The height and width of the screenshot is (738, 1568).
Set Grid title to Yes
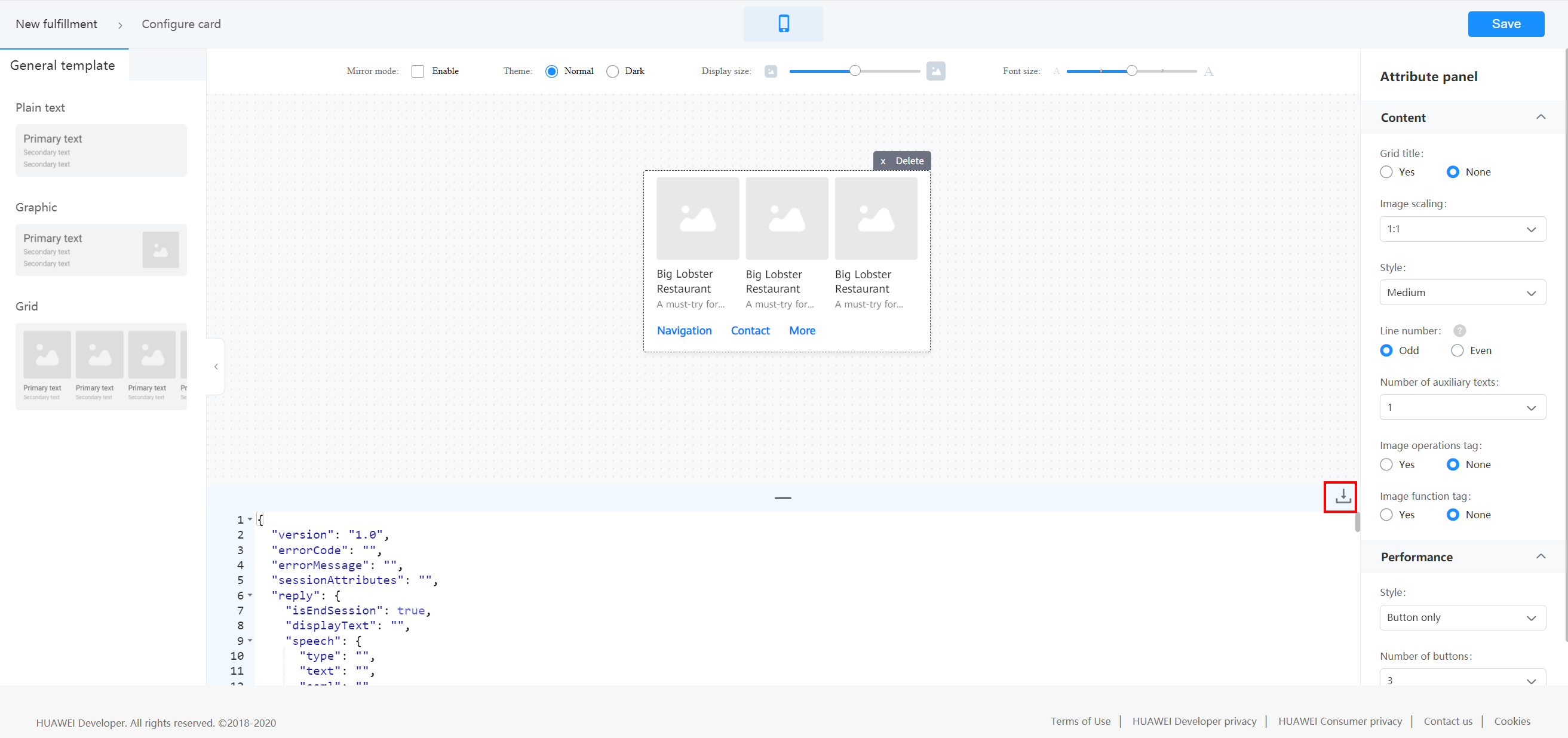click(1386, 171)
